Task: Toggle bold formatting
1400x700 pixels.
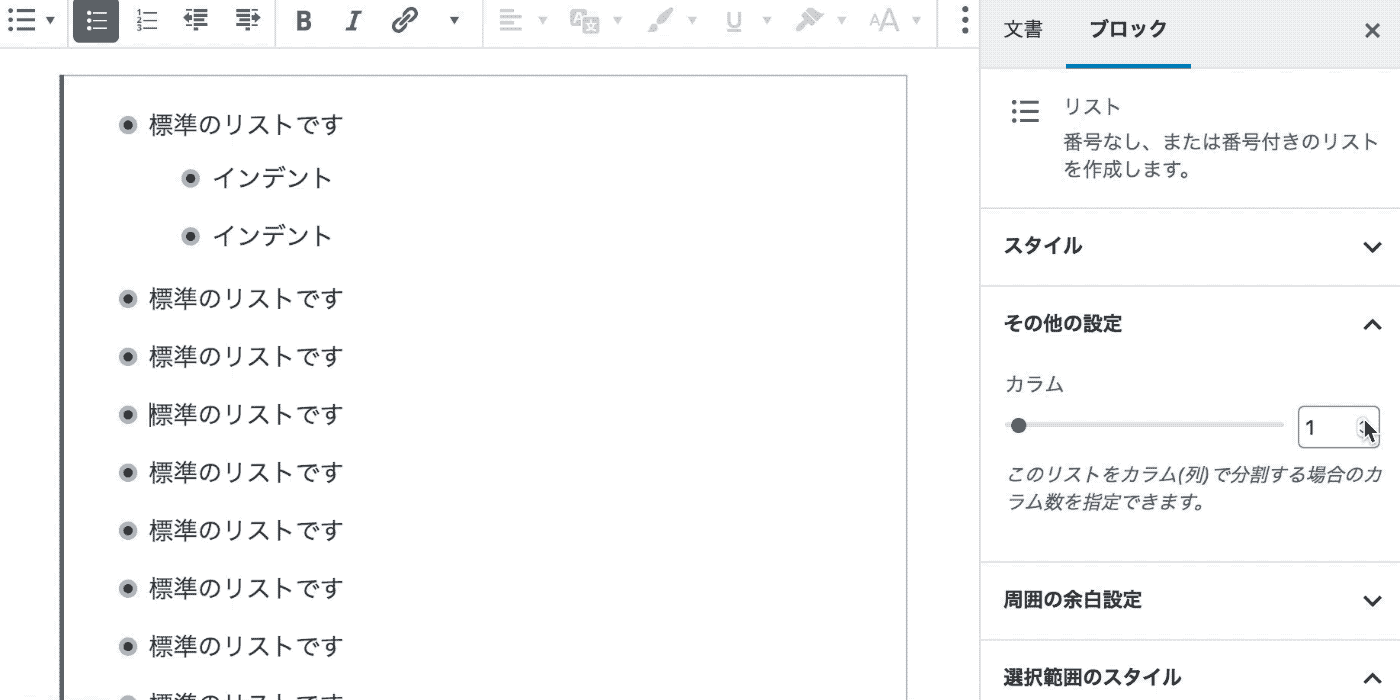Action: click(304, 21)
